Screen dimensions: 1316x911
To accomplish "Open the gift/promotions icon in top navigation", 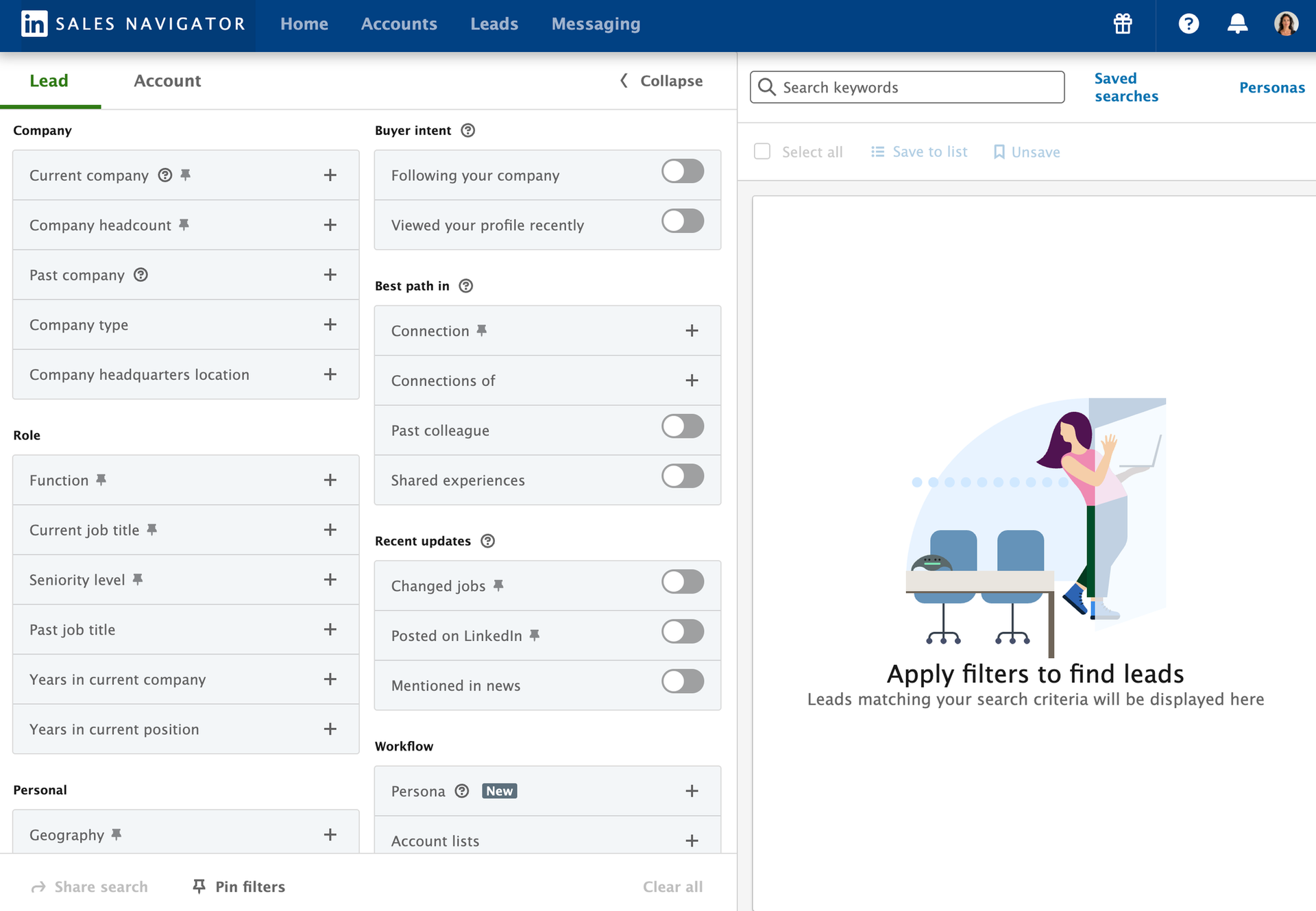I will (1123, 24).
